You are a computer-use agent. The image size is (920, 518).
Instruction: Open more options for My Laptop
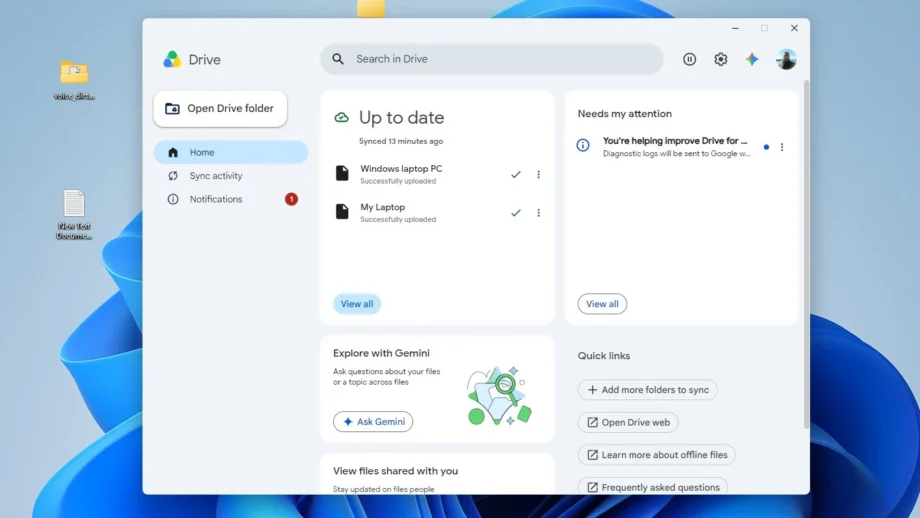(538, 213)
